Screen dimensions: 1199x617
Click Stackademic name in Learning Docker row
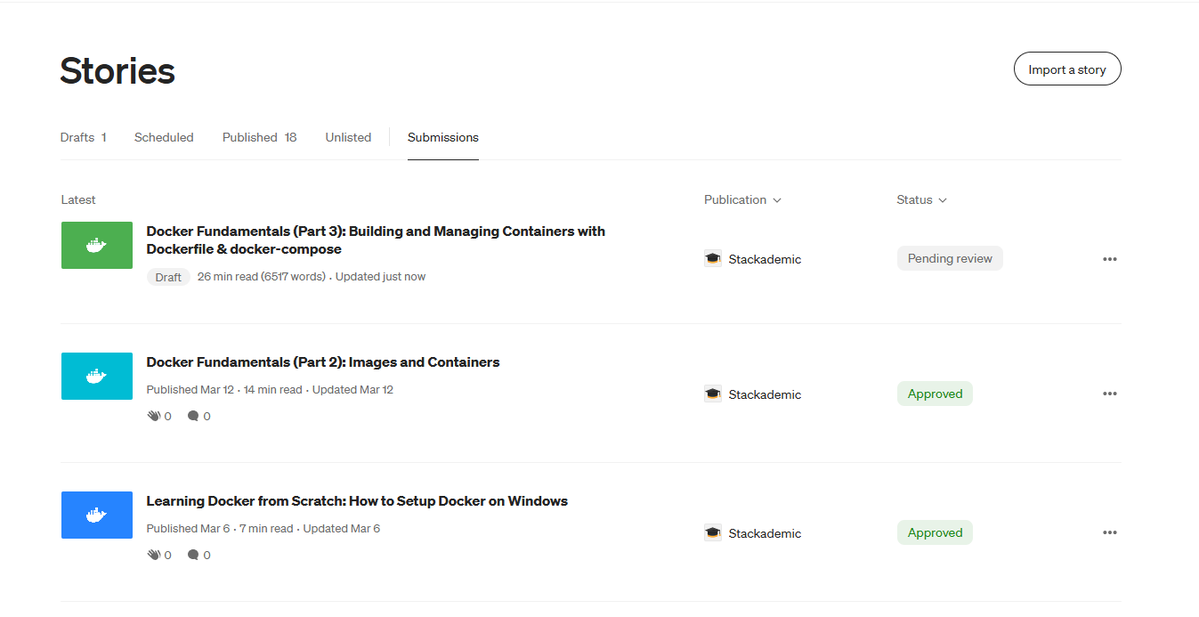(765, 534)
